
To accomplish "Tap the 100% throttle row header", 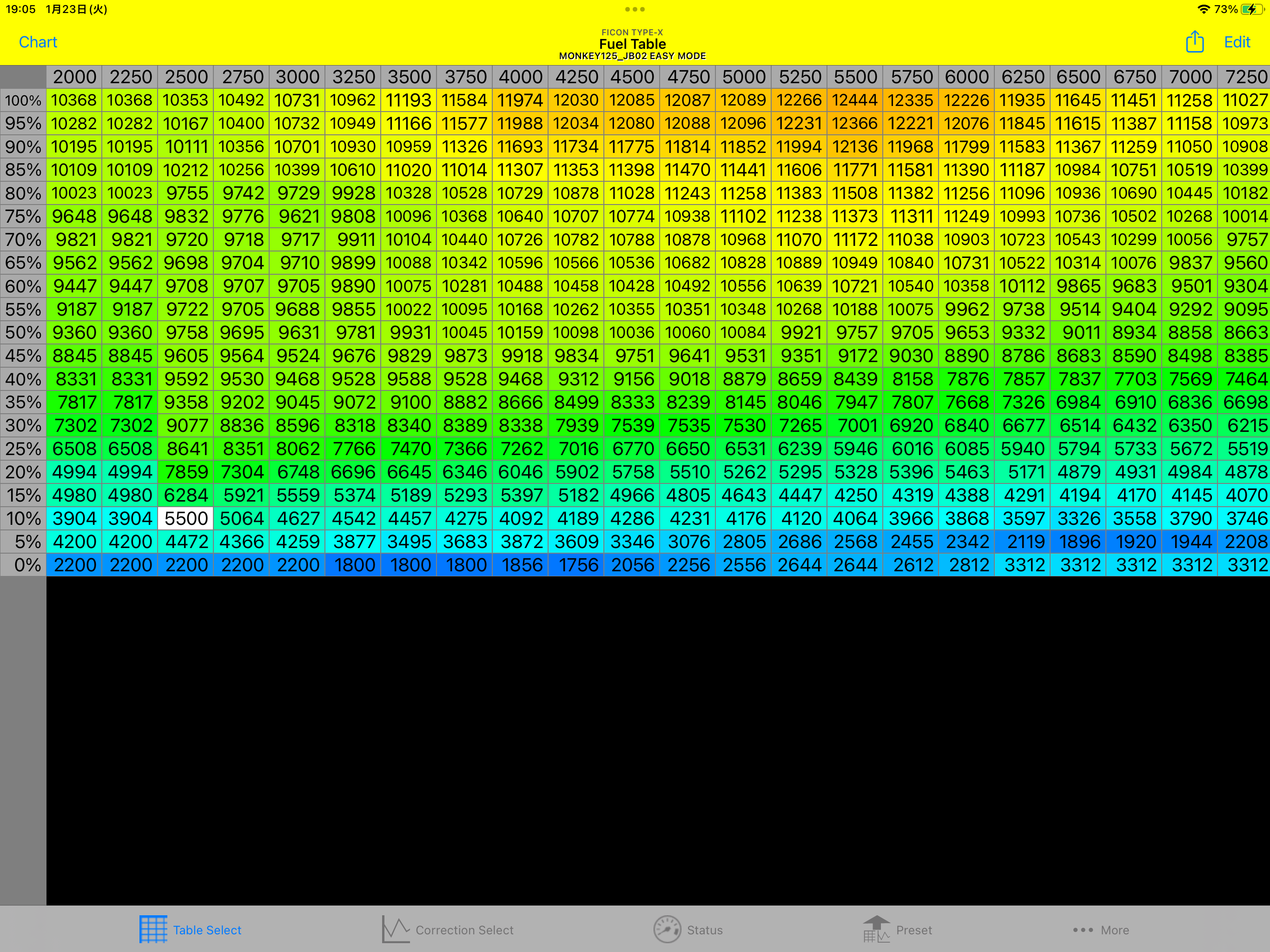I will (x=23, y=100).
